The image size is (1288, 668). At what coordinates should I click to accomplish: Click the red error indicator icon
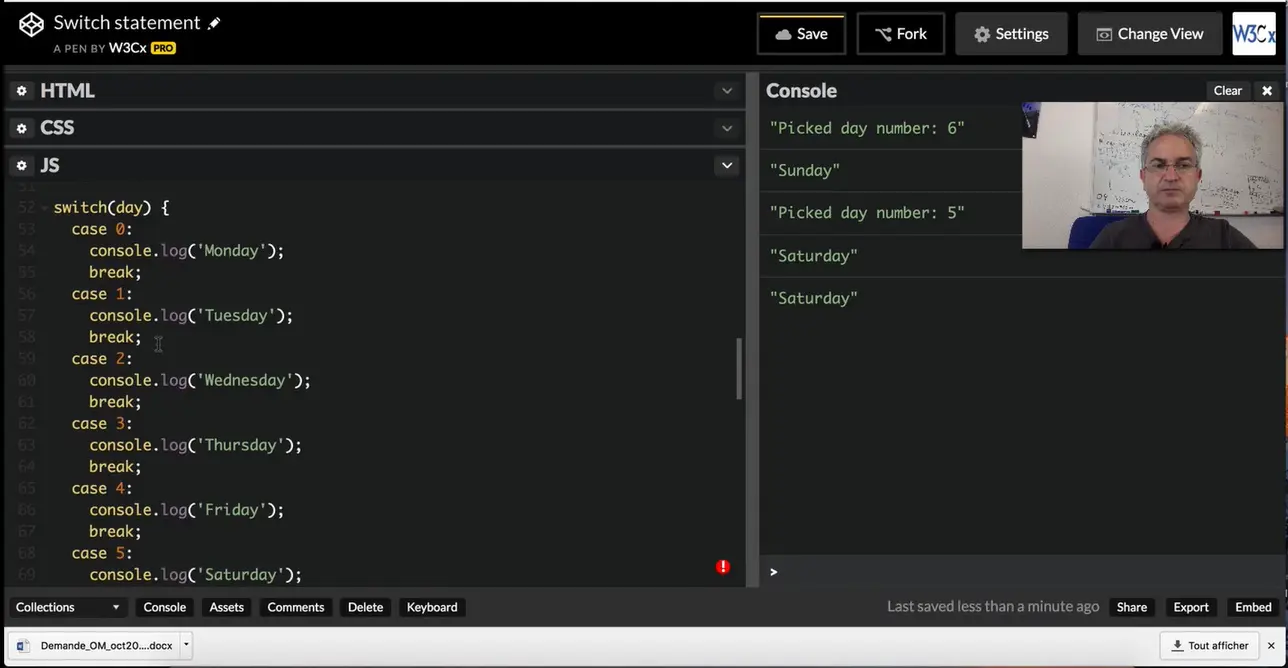(x=723, y=567)
